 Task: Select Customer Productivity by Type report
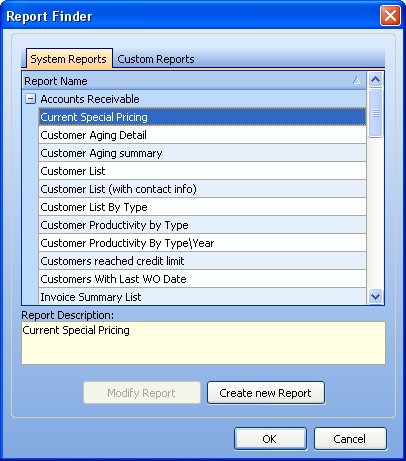tap(202, 225)
